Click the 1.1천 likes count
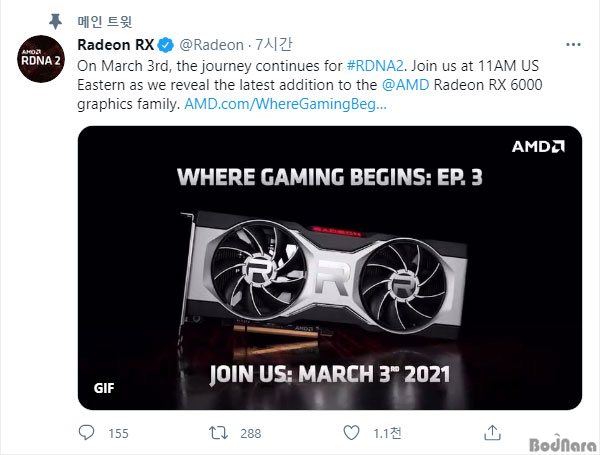 coord(387,433)
